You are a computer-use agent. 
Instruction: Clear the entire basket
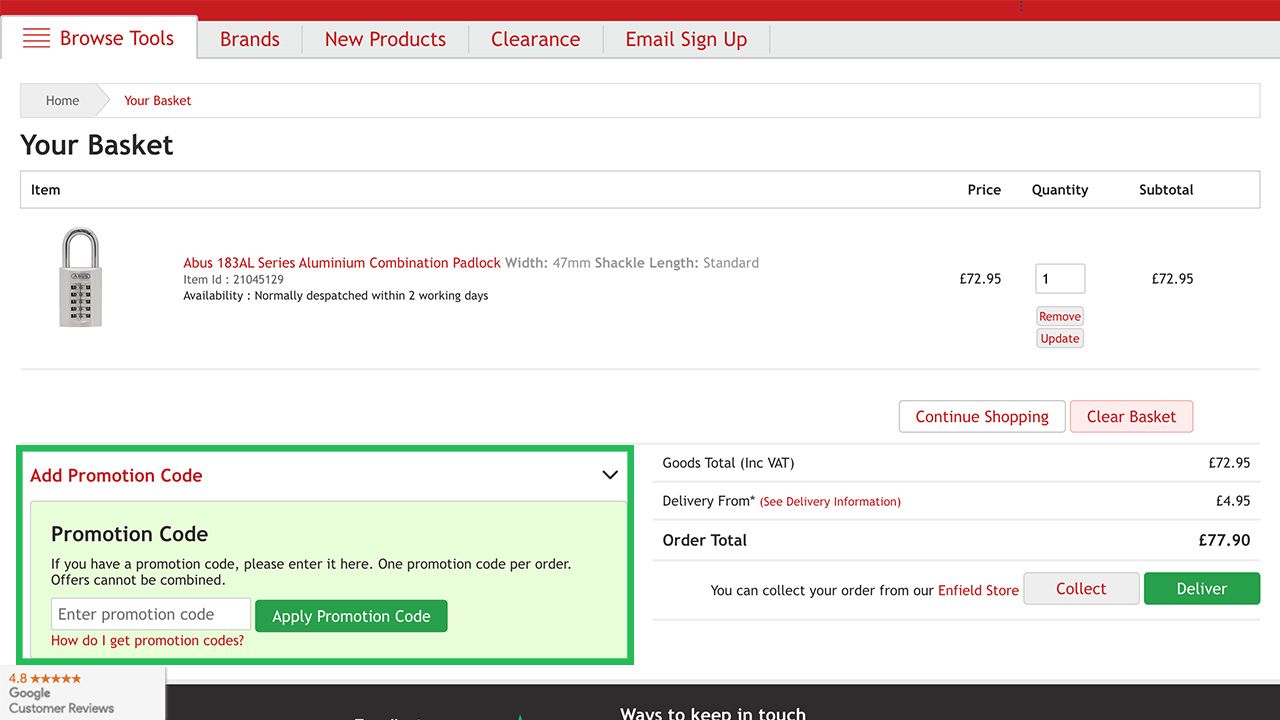1132,417
